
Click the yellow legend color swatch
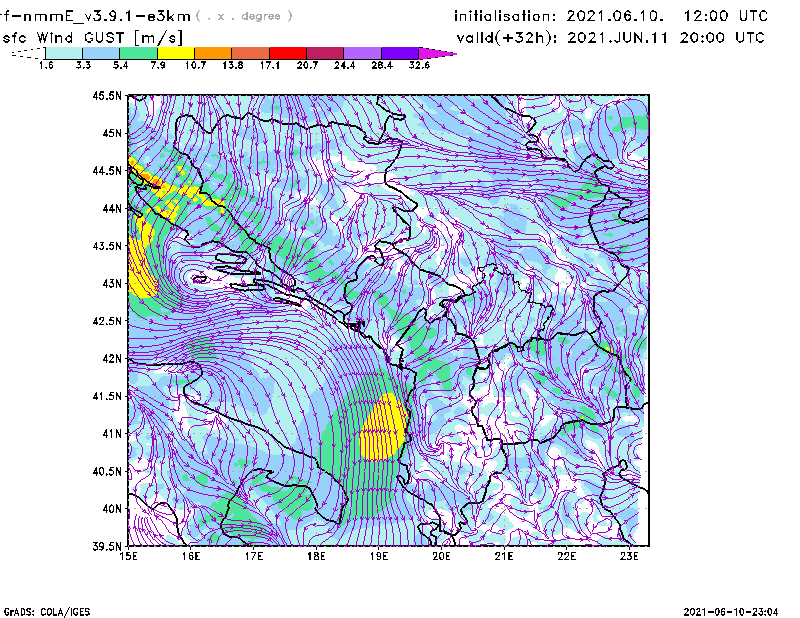(176, 53)
